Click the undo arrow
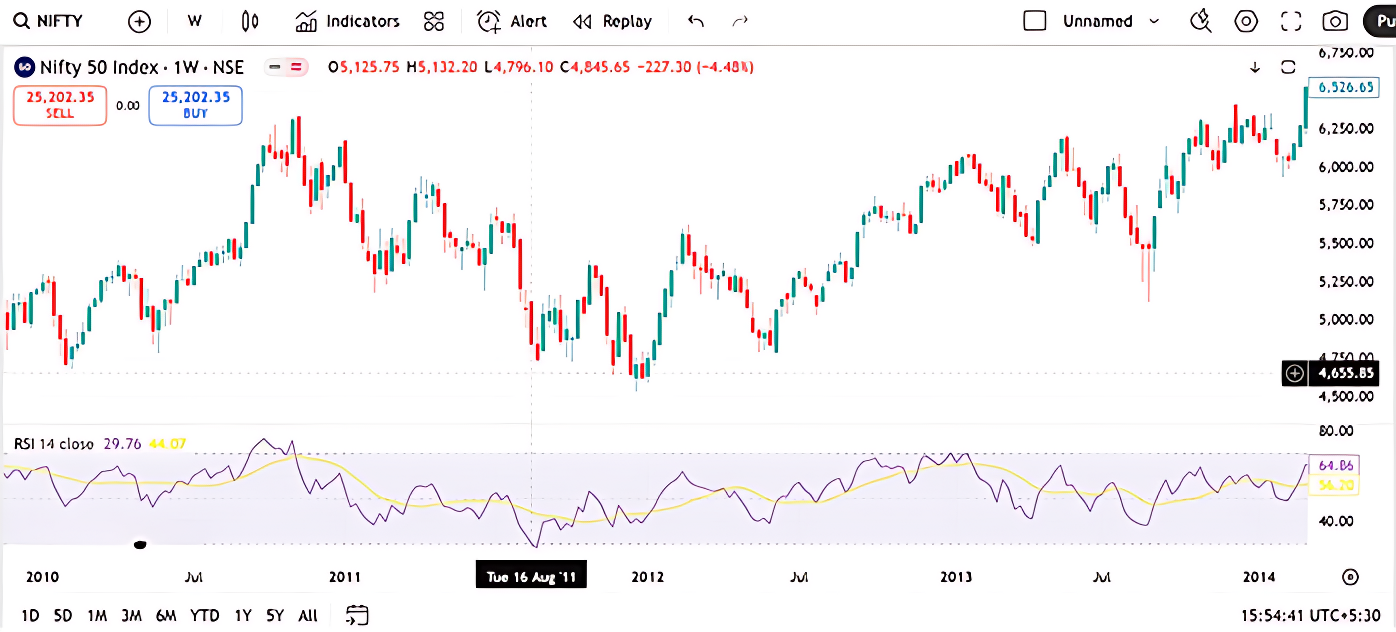 [696, 21]
